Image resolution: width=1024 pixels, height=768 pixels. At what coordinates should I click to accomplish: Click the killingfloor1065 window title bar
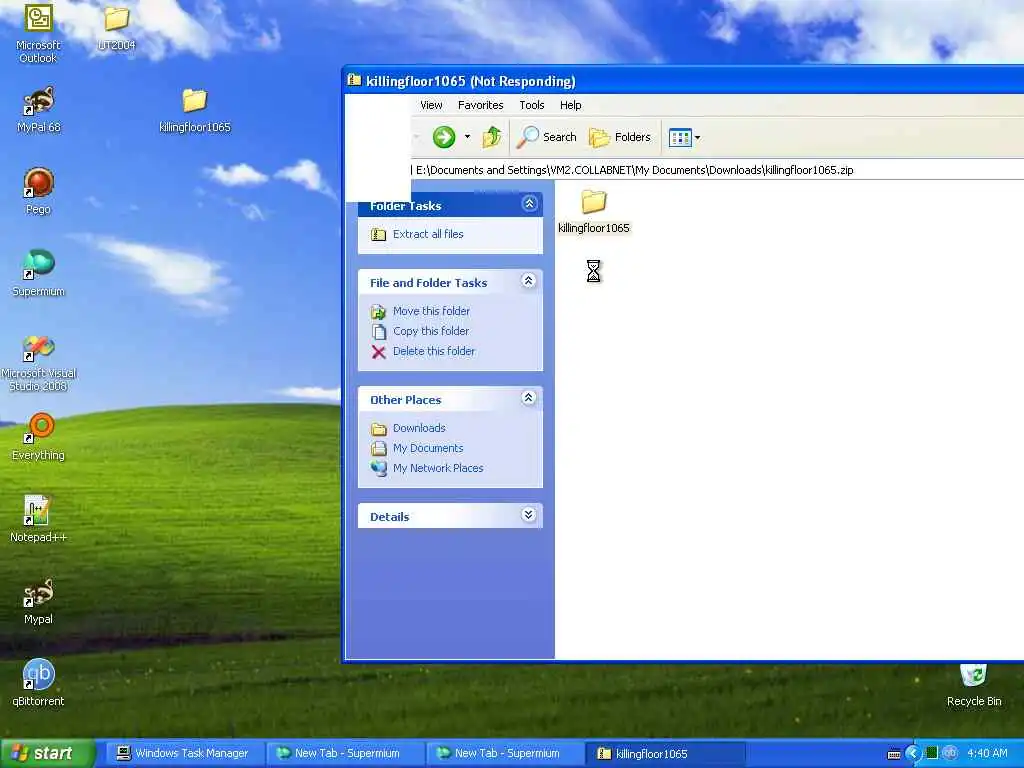click(683, 81)
